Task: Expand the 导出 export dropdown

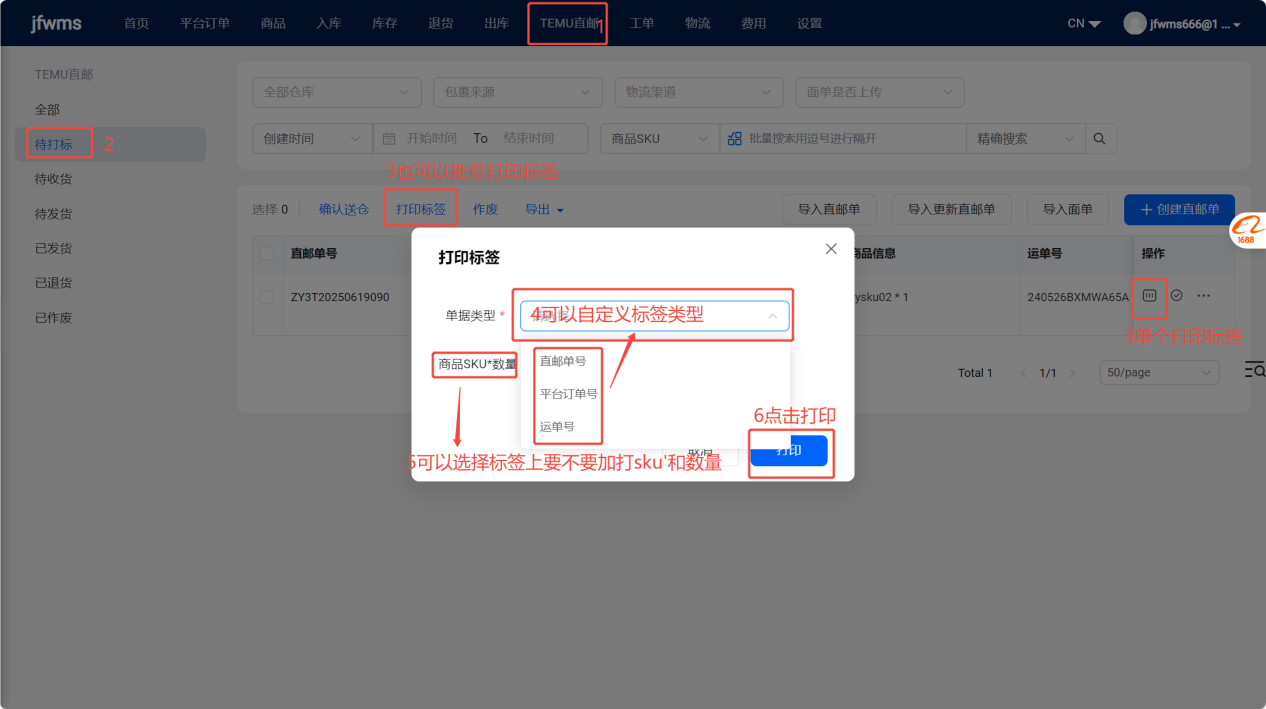Action: click(x=545, y=210)
